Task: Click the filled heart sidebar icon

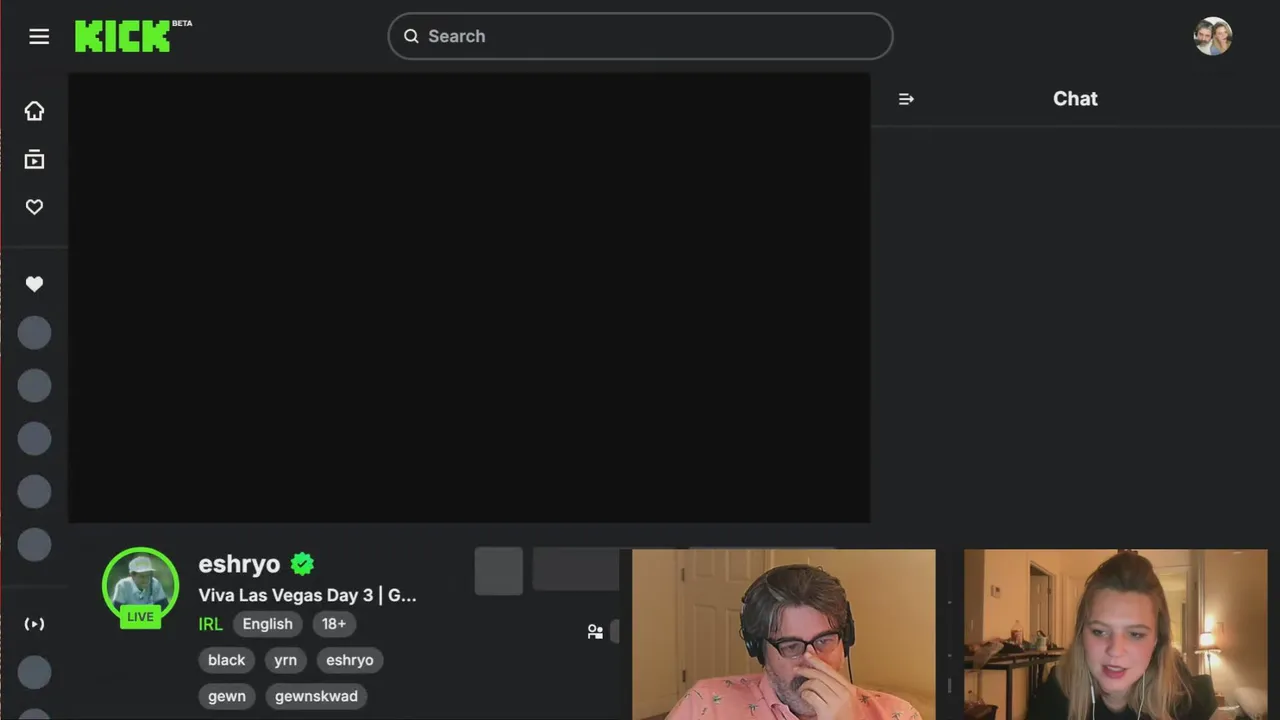Action: coord(35,284)
